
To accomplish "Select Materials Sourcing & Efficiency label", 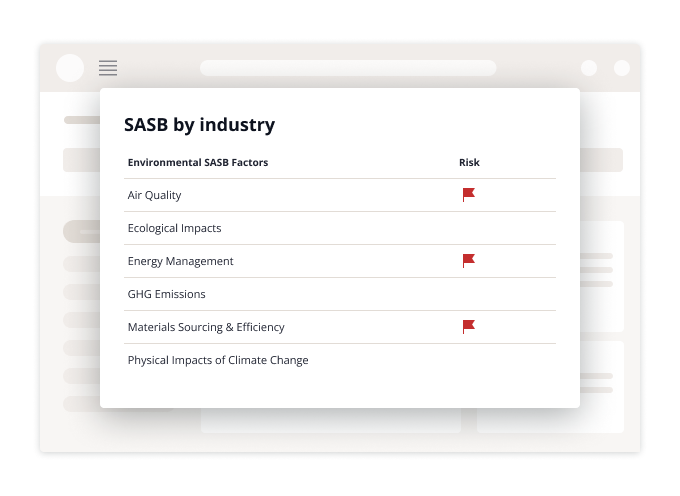I will tap(206, 327).
